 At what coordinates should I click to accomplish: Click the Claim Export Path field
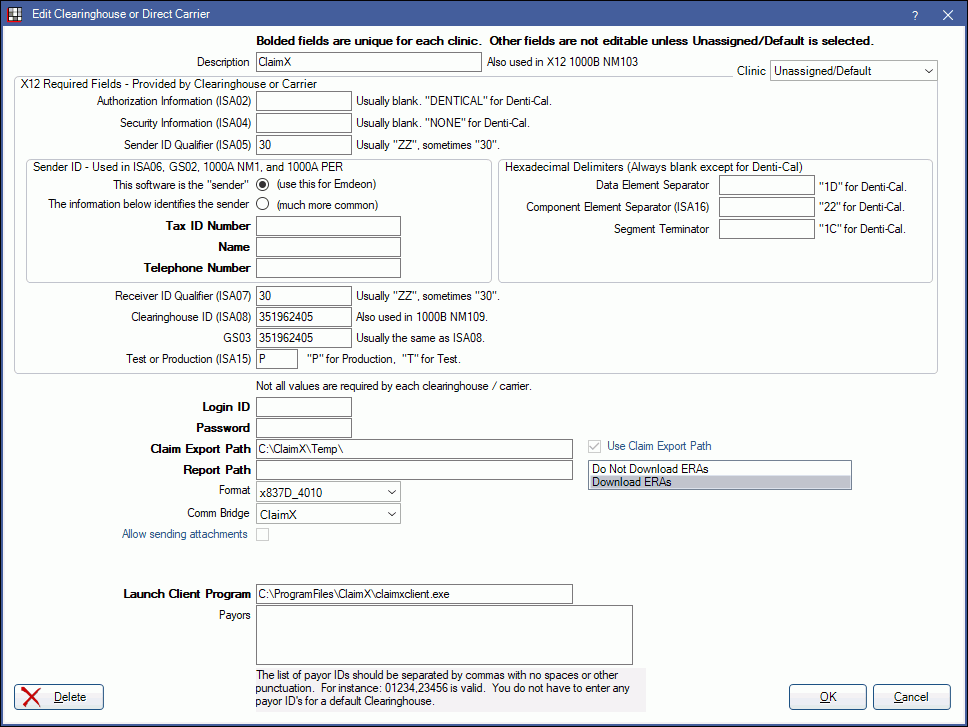414,449
